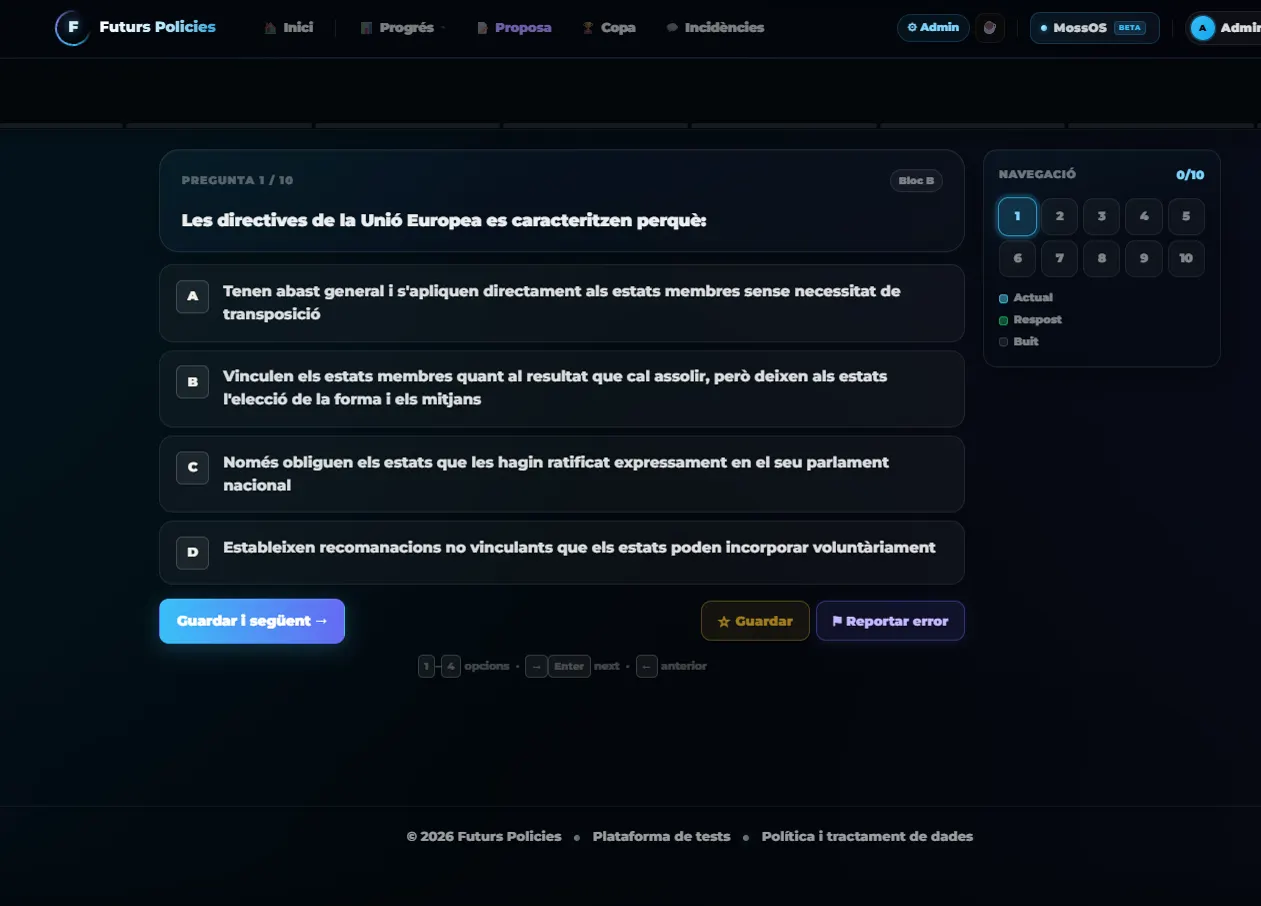Click the Guardar i següent button
The image size is (1261, 906).
tap(252, 621)
